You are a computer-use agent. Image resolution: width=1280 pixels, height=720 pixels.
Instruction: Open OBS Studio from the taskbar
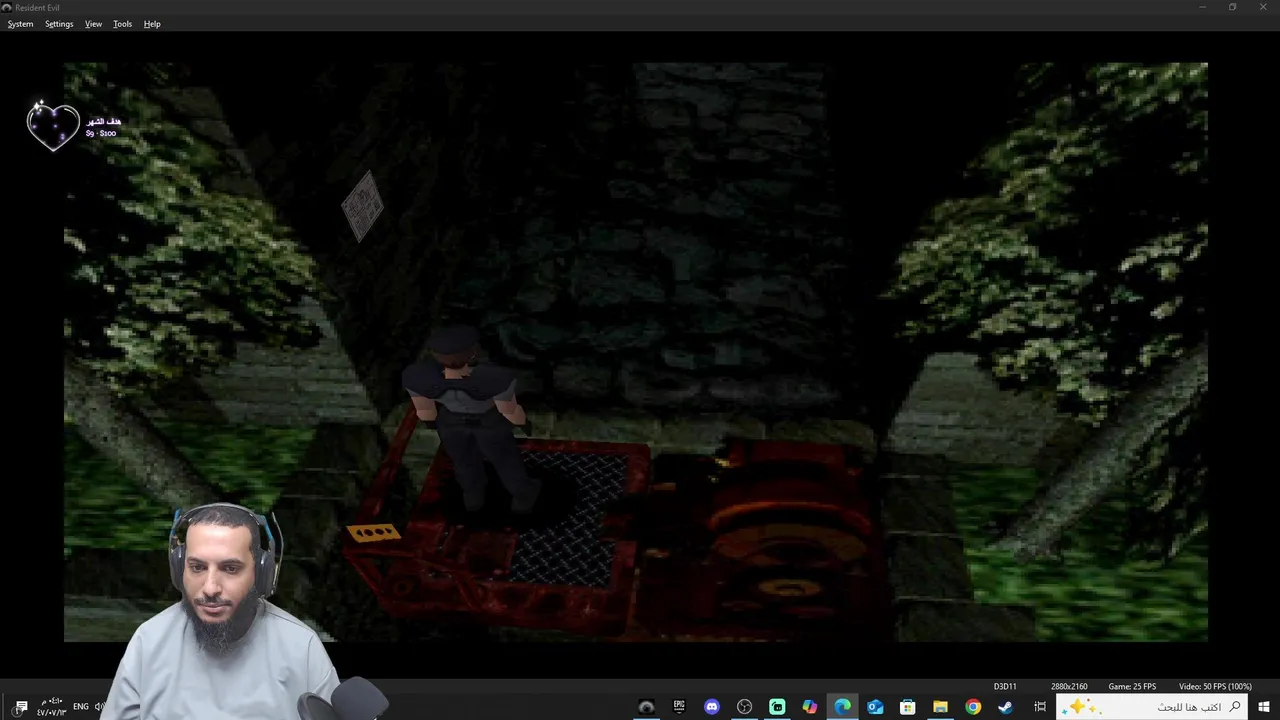point(744,707)
